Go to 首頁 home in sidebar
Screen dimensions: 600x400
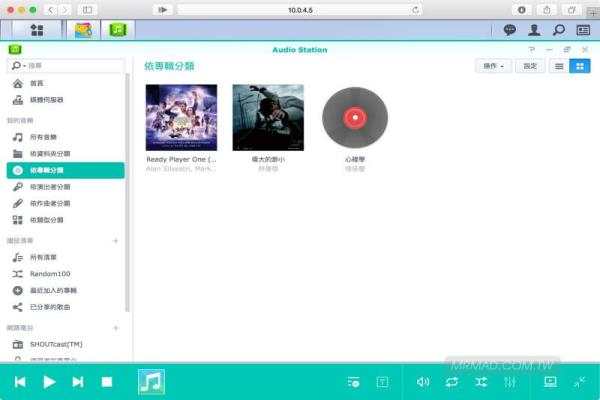coord(65,83)
